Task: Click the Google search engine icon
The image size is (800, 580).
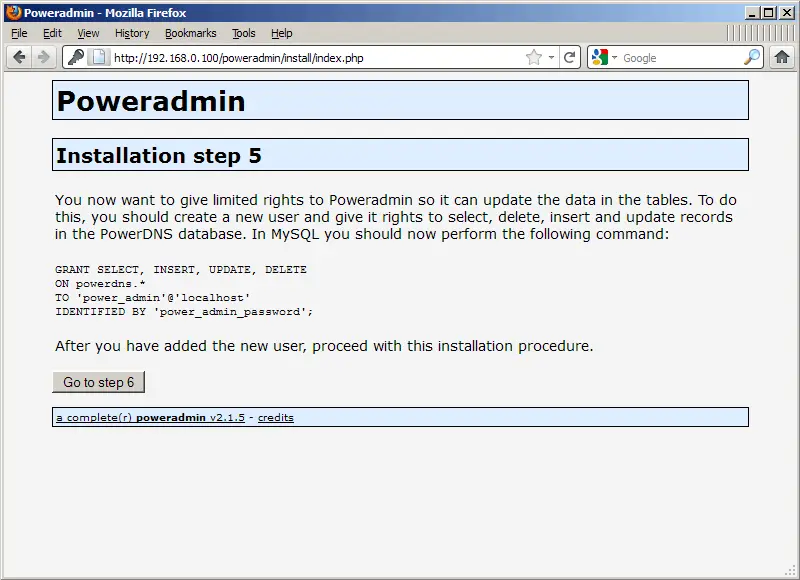Action: (599, 57)
